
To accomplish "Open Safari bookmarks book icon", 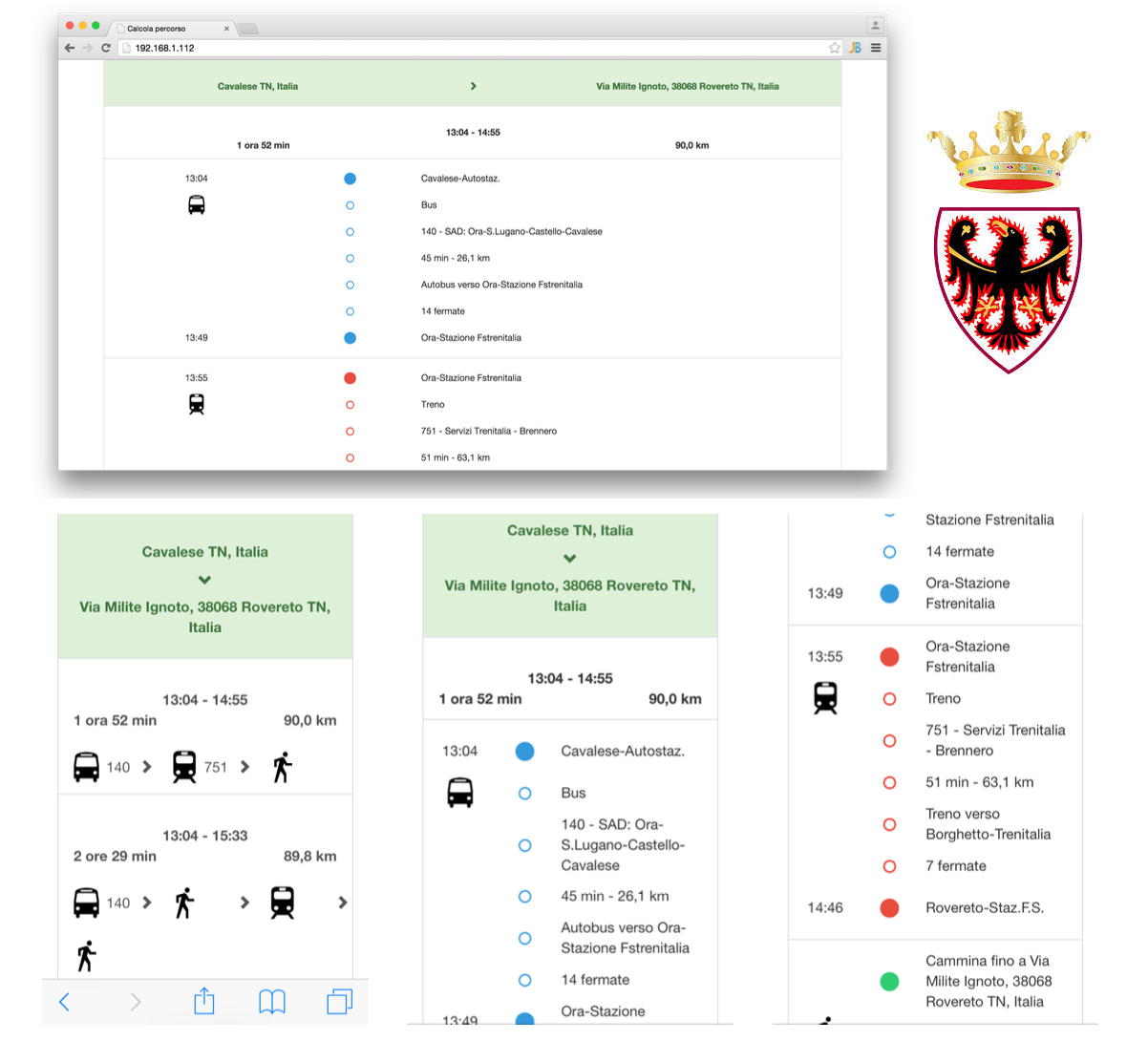I will pyautogui.click(x=272, y=1001).
